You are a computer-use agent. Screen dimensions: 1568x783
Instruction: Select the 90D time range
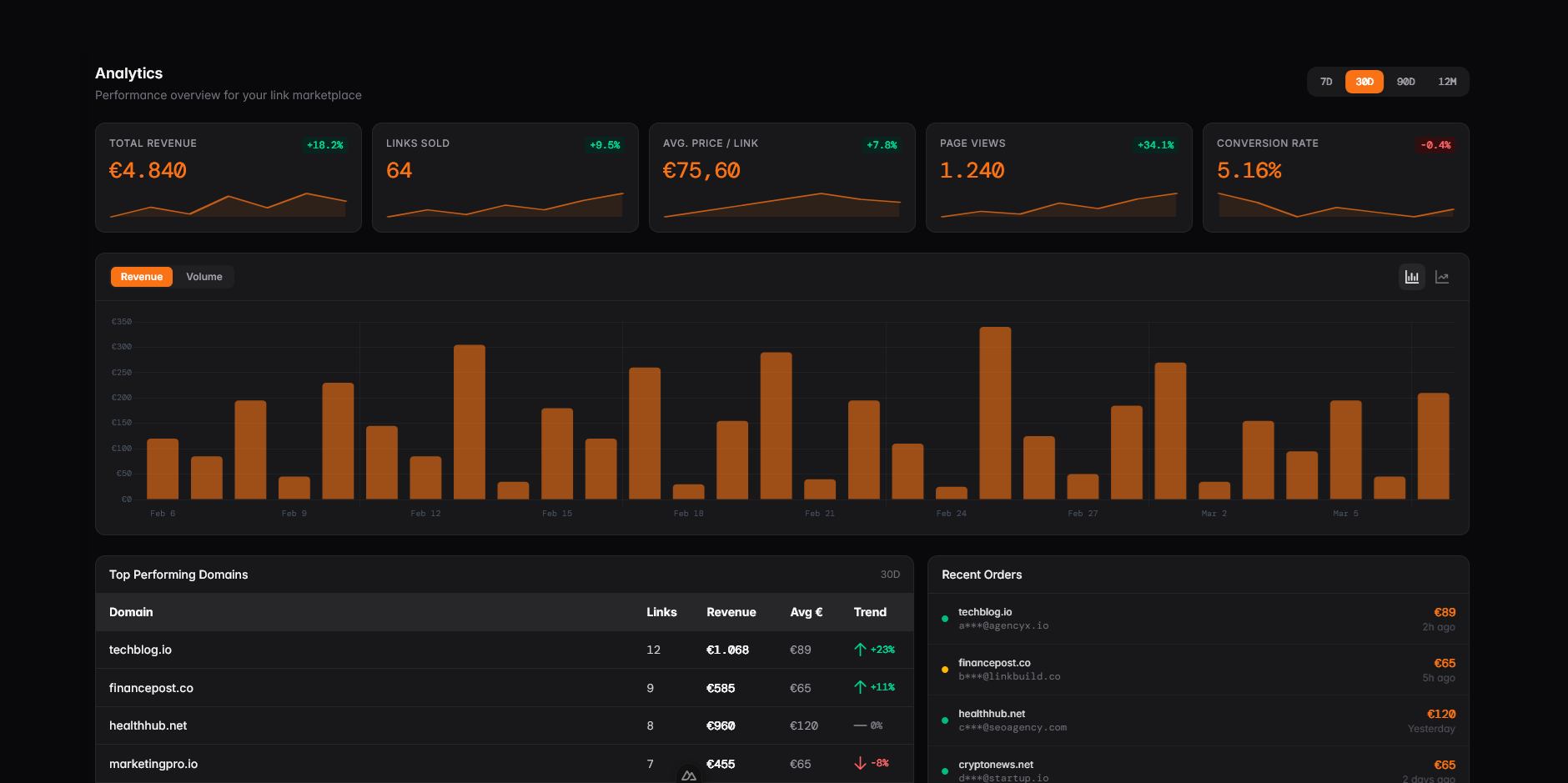tap(1405, 81)
